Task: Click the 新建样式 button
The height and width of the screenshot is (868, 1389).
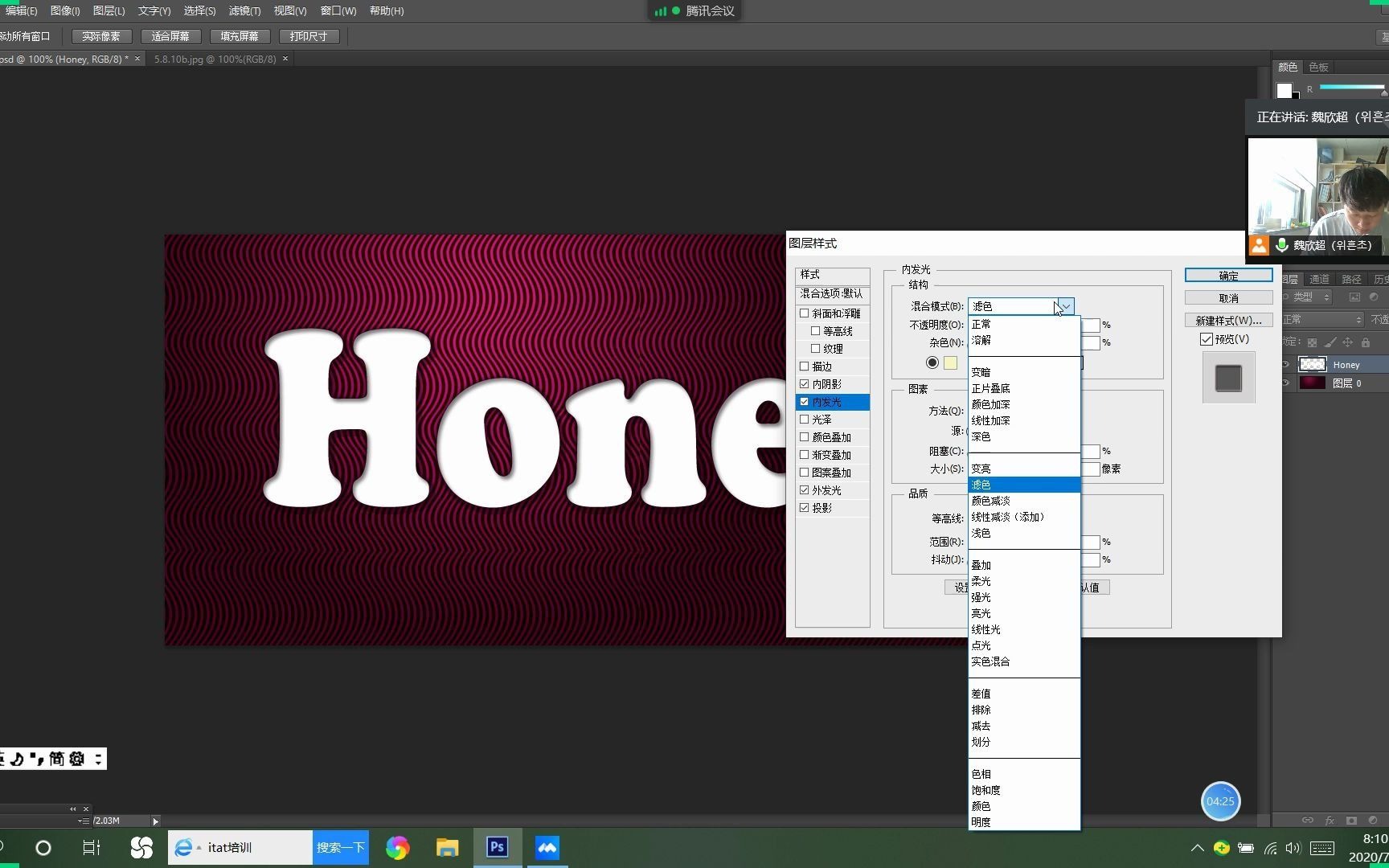Action: pos(1227,319)
